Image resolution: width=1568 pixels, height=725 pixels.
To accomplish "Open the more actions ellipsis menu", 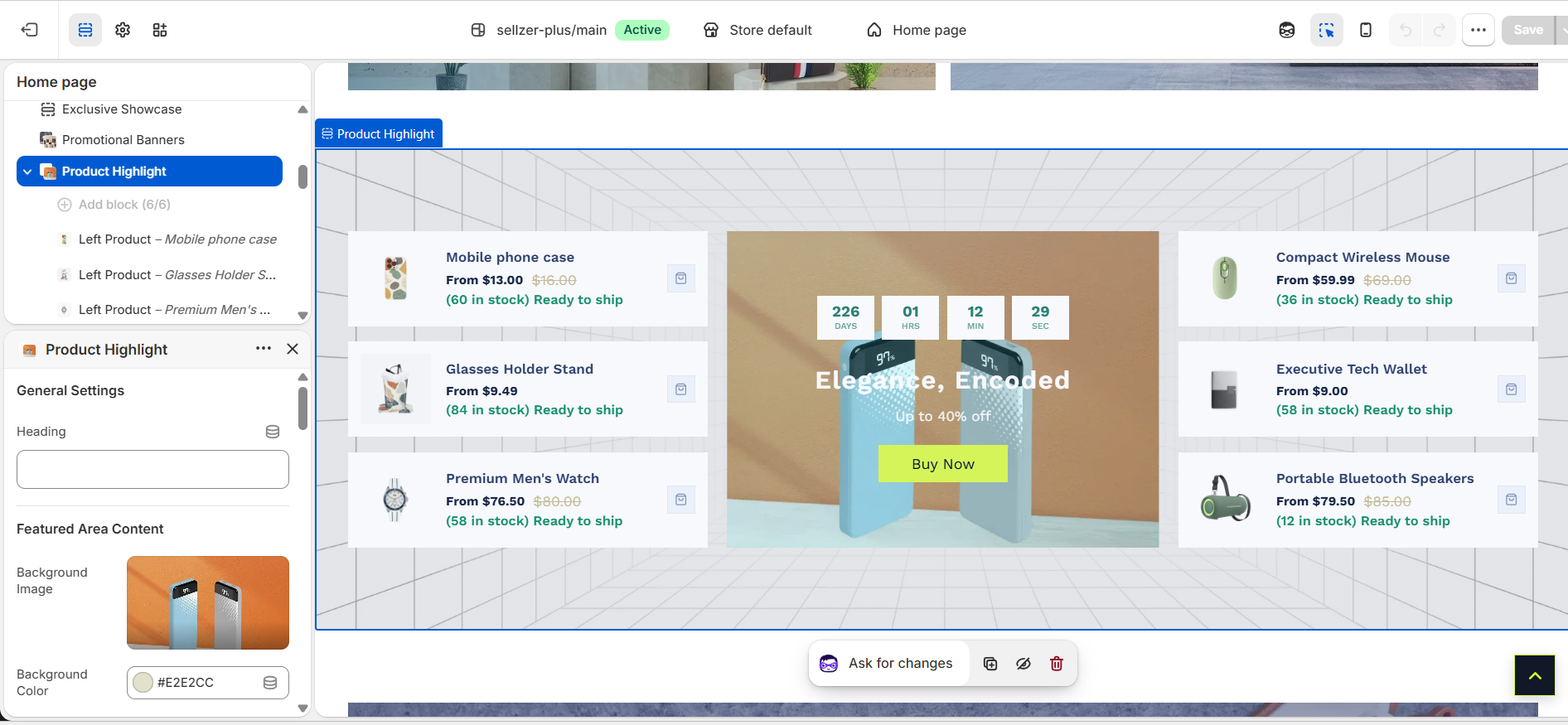I will click(1478, 30).
